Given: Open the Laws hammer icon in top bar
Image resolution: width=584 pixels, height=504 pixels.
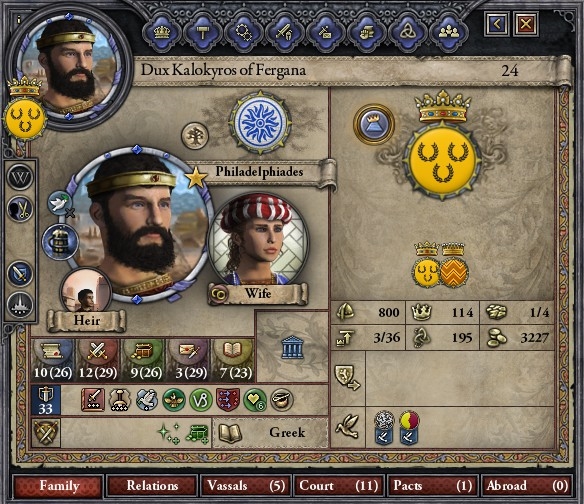Looking at the screenshot, I should click(x=203, y=32).
